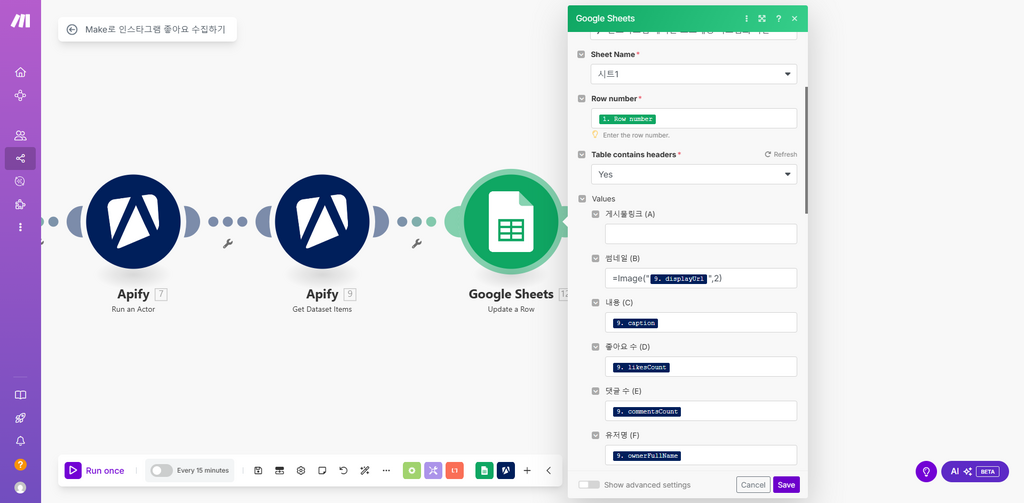Image resolution: width=1024 pixels, height=503 pixels.
Task: Select the Google Sheets Update a Row module
Action: point(511,221)
